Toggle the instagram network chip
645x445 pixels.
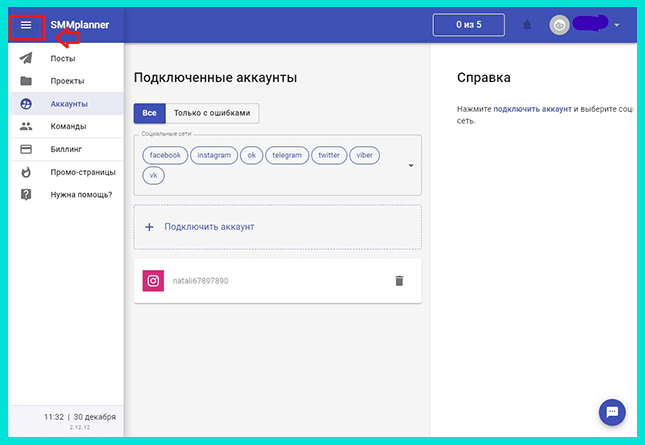[214, 155]
